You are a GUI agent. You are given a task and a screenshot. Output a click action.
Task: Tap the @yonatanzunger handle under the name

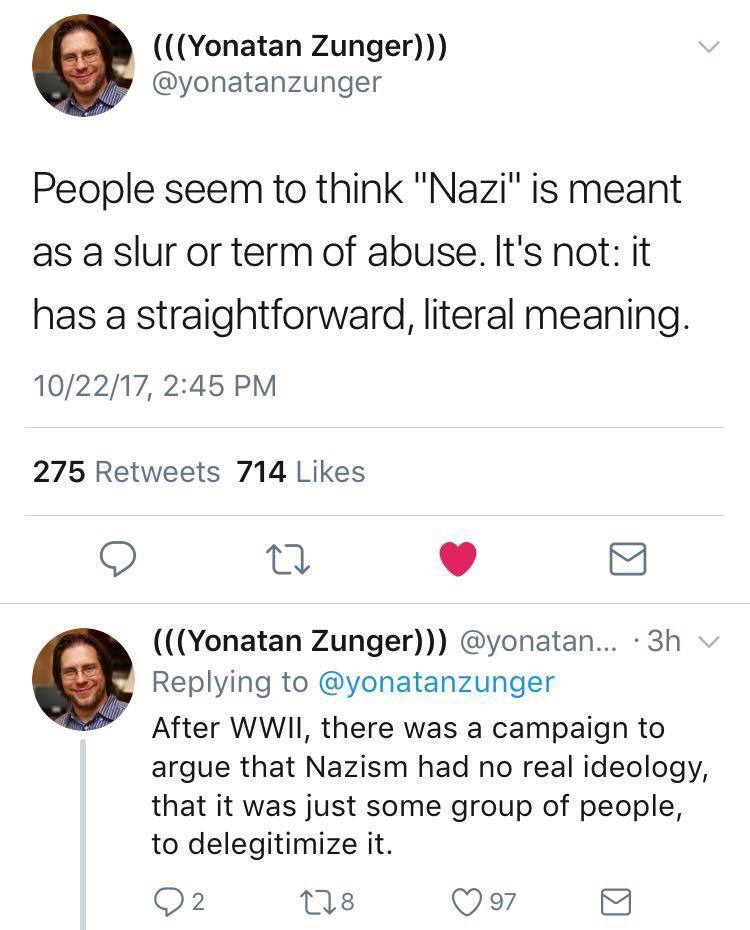point(265,82)
